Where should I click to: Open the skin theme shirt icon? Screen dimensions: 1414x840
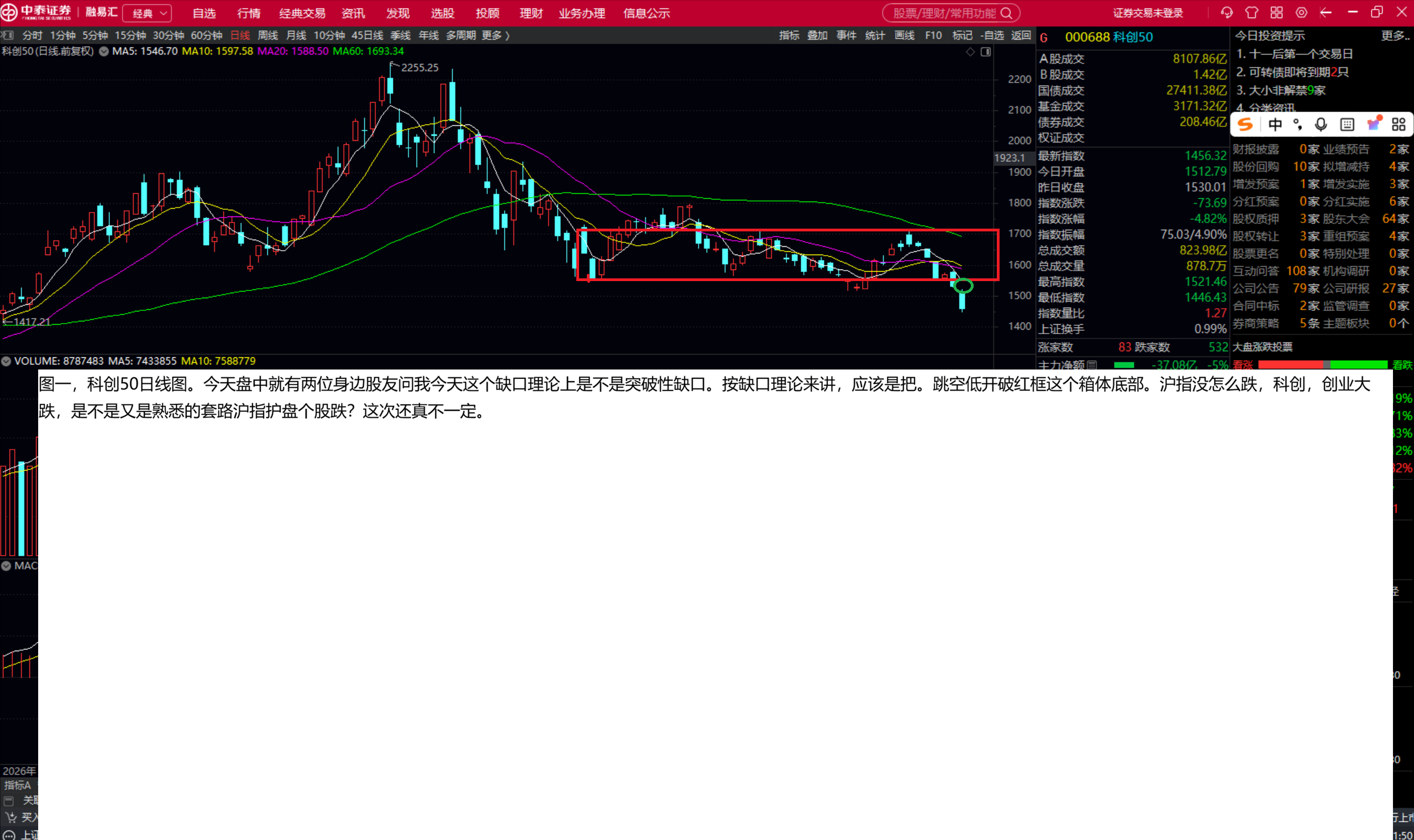point(1252,13)
